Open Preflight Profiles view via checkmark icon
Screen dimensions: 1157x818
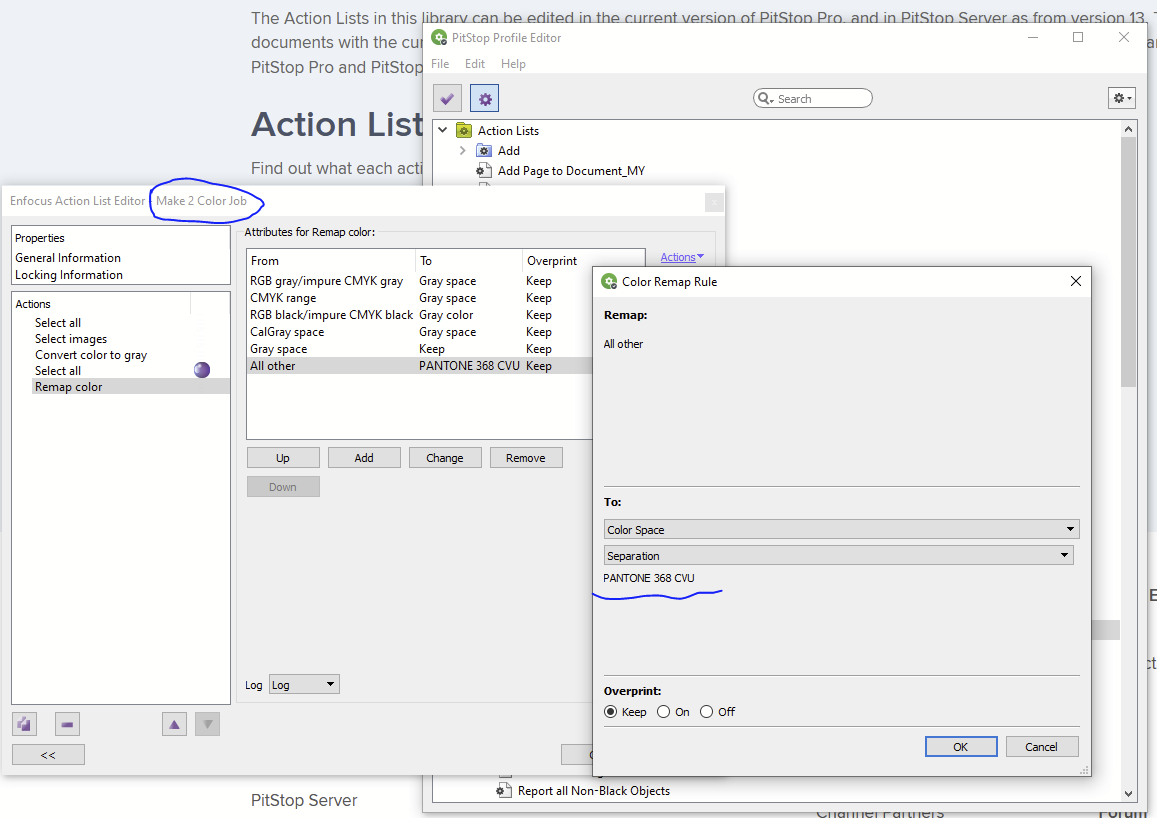pos(447,98)
